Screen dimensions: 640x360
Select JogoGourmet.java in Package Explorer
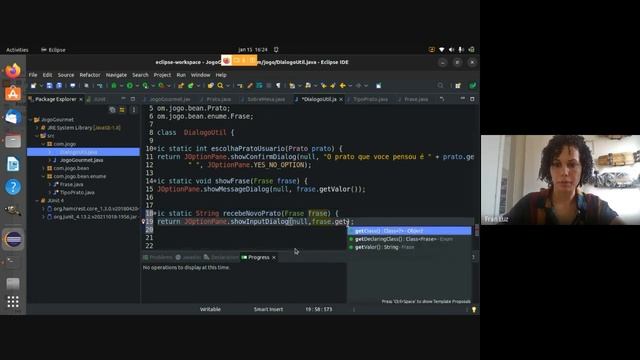(82, 160)
